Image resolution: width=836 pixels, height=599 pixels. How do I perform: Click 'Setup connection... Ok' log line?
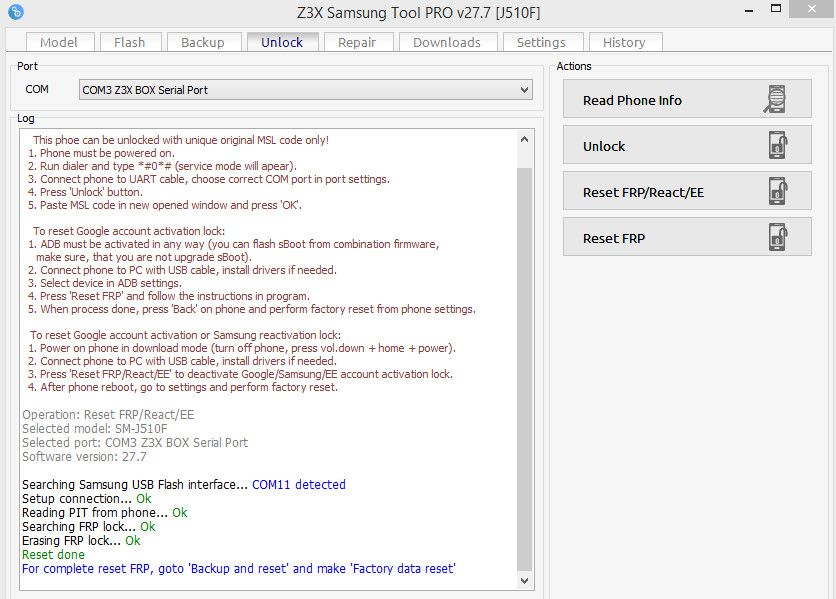point(87,499)
